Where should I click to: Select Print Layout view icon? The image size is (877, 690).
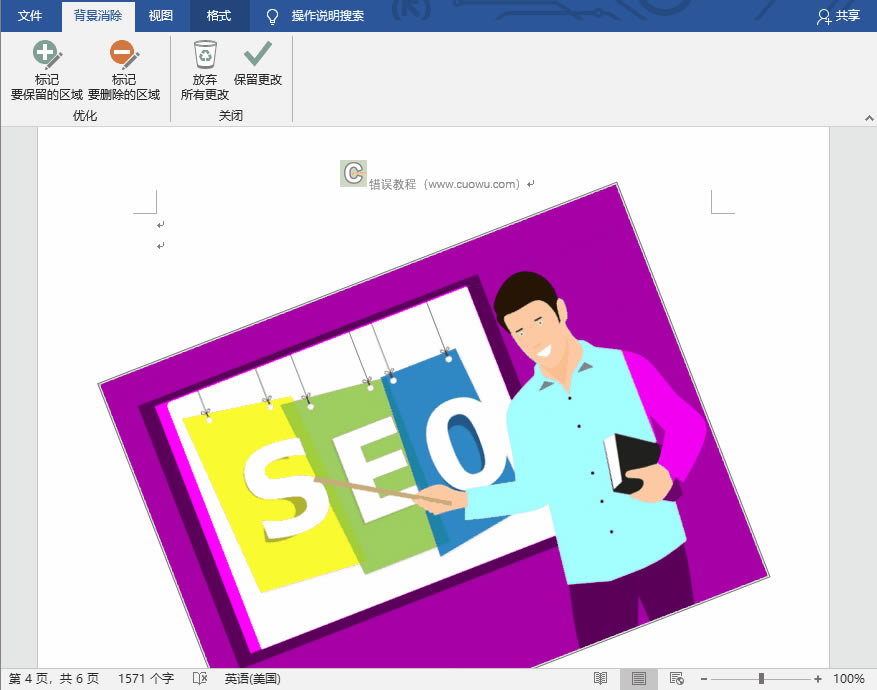(x=639, y=678)
